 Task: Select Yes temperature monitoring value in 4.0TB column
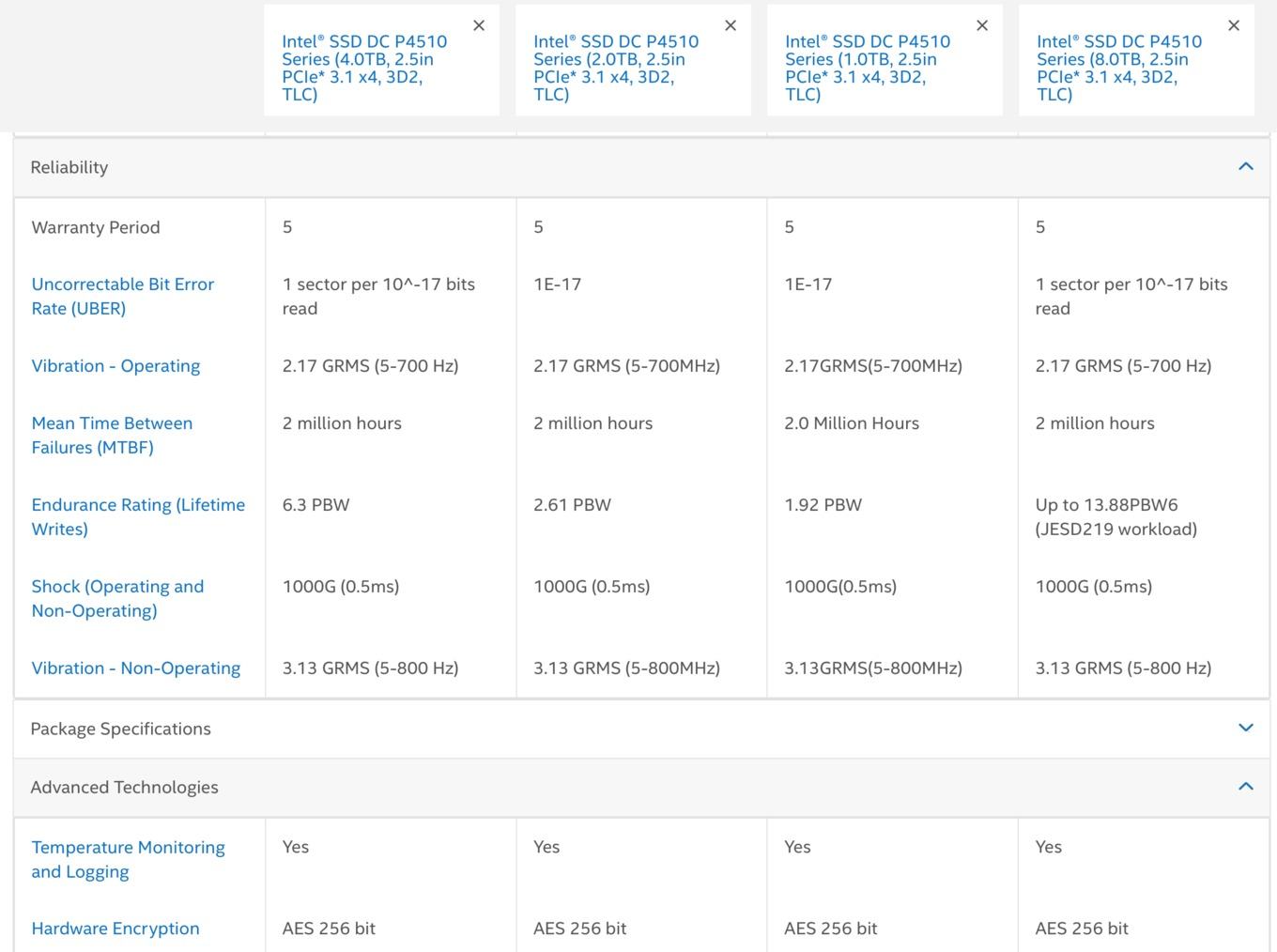pos(295,846)
